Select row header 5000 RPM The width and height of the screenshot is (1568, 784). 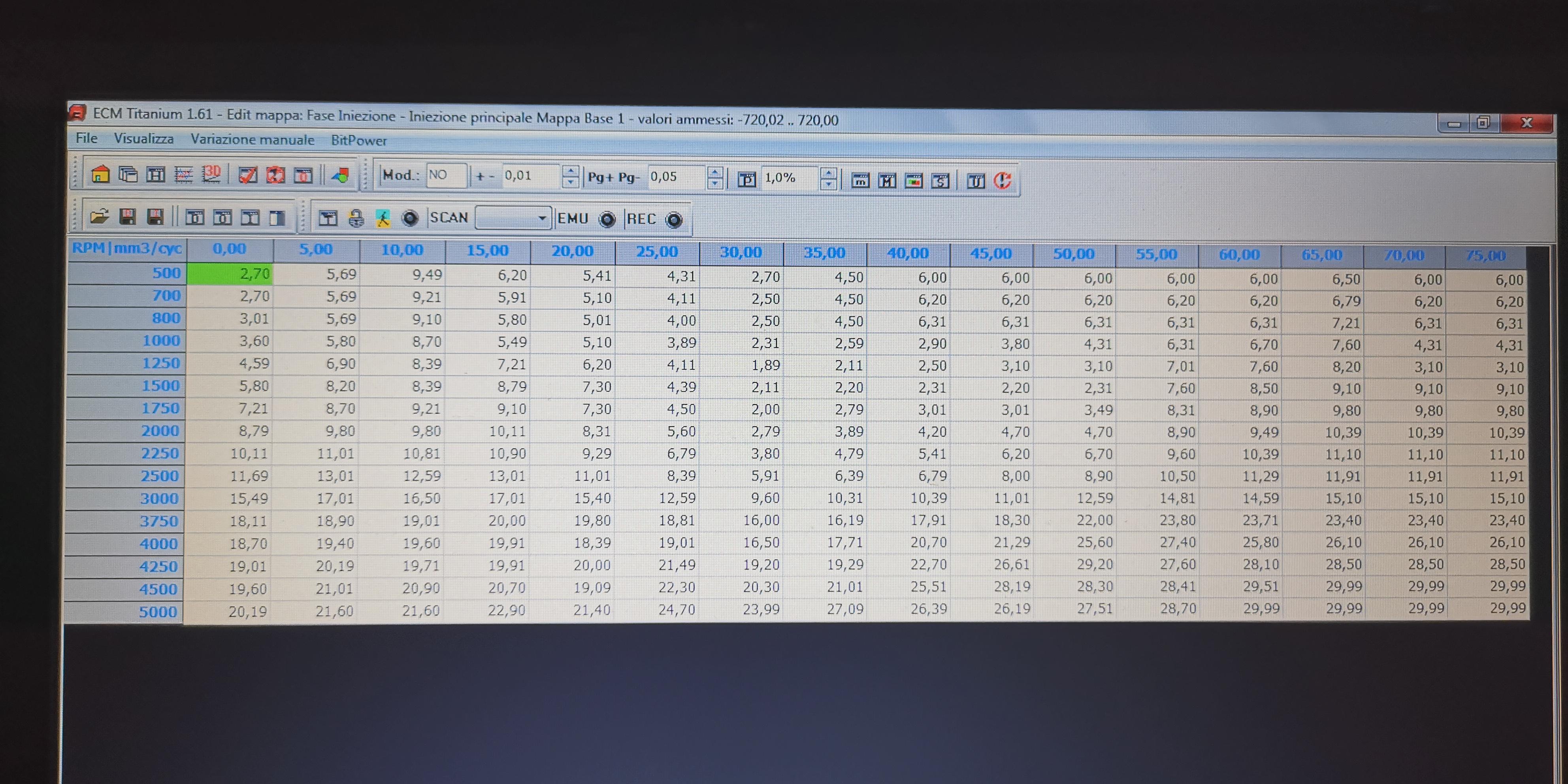[x=124, y=612]
